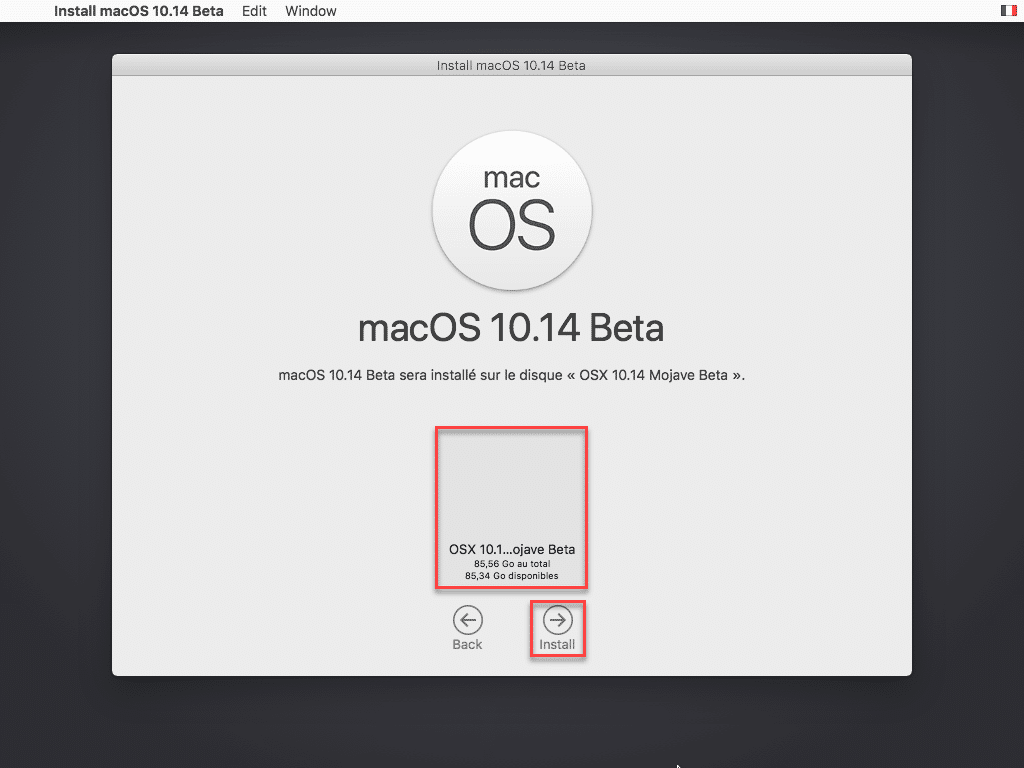
Task: Click the window title 'Install macOS 10.14 Beta'
Action: (511, 65)
